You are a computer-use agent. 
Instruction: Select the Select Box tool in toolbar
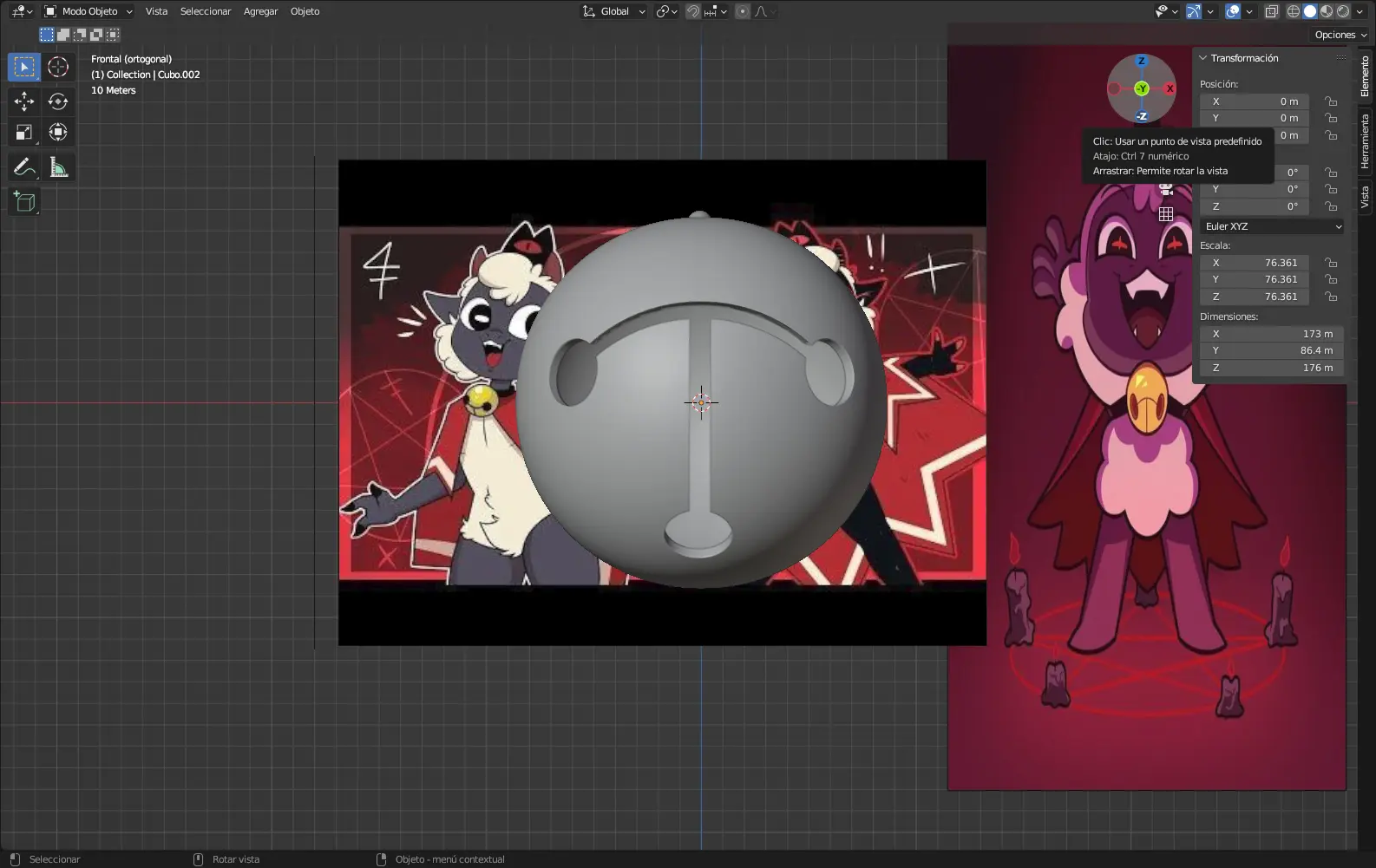pos(24,67)
